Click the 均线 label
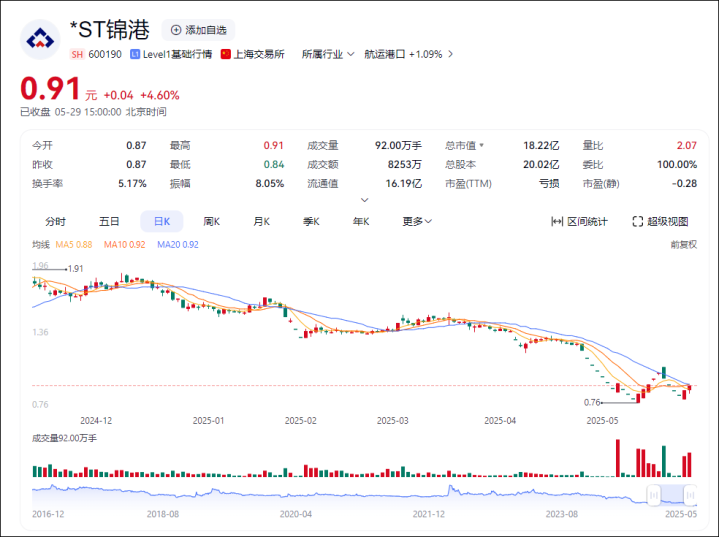Image resolution: width=719 pixels, height=537 pixels. [41, 245]
